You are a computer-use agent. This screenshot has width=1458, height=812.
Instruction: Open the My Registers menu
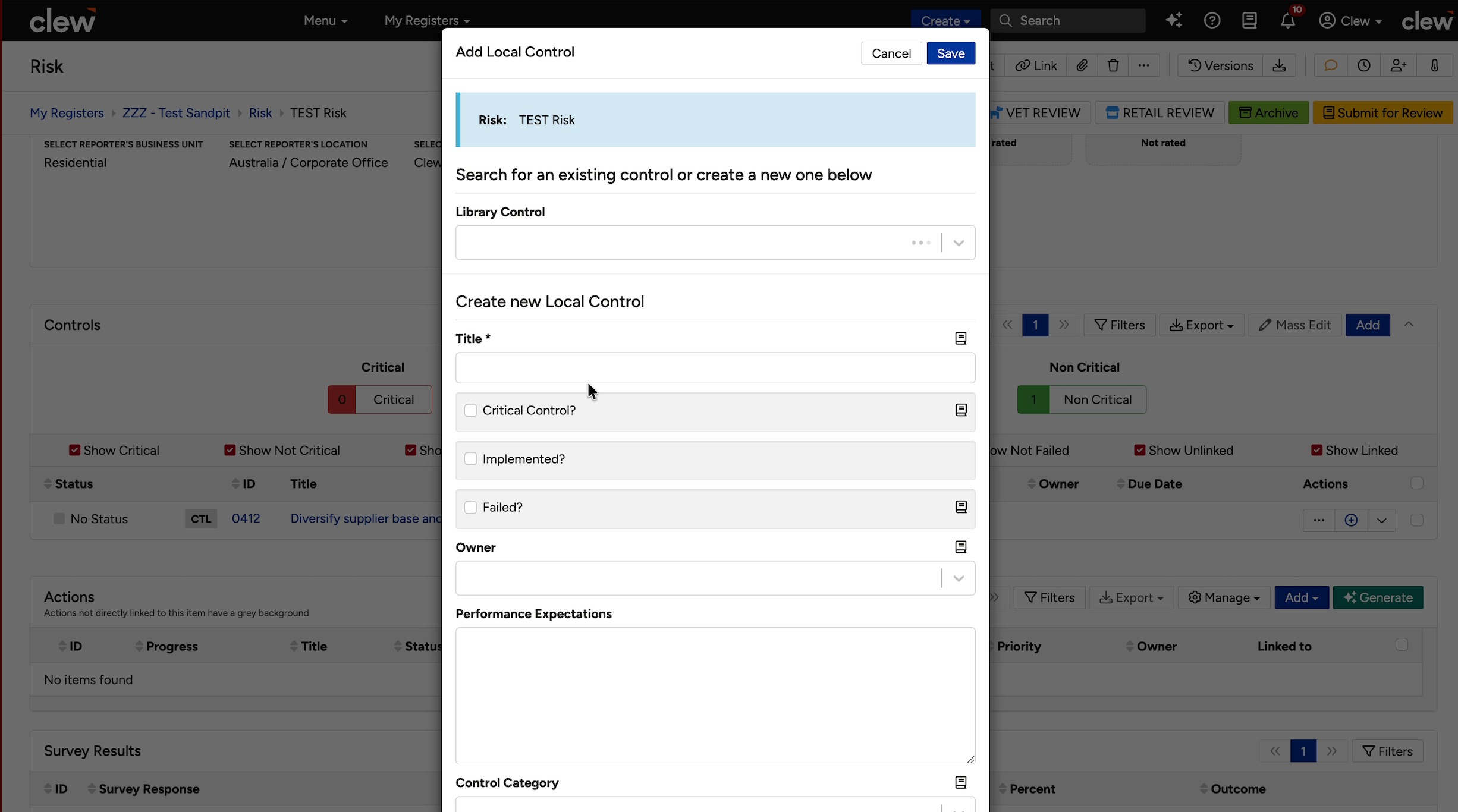(427, 21)
